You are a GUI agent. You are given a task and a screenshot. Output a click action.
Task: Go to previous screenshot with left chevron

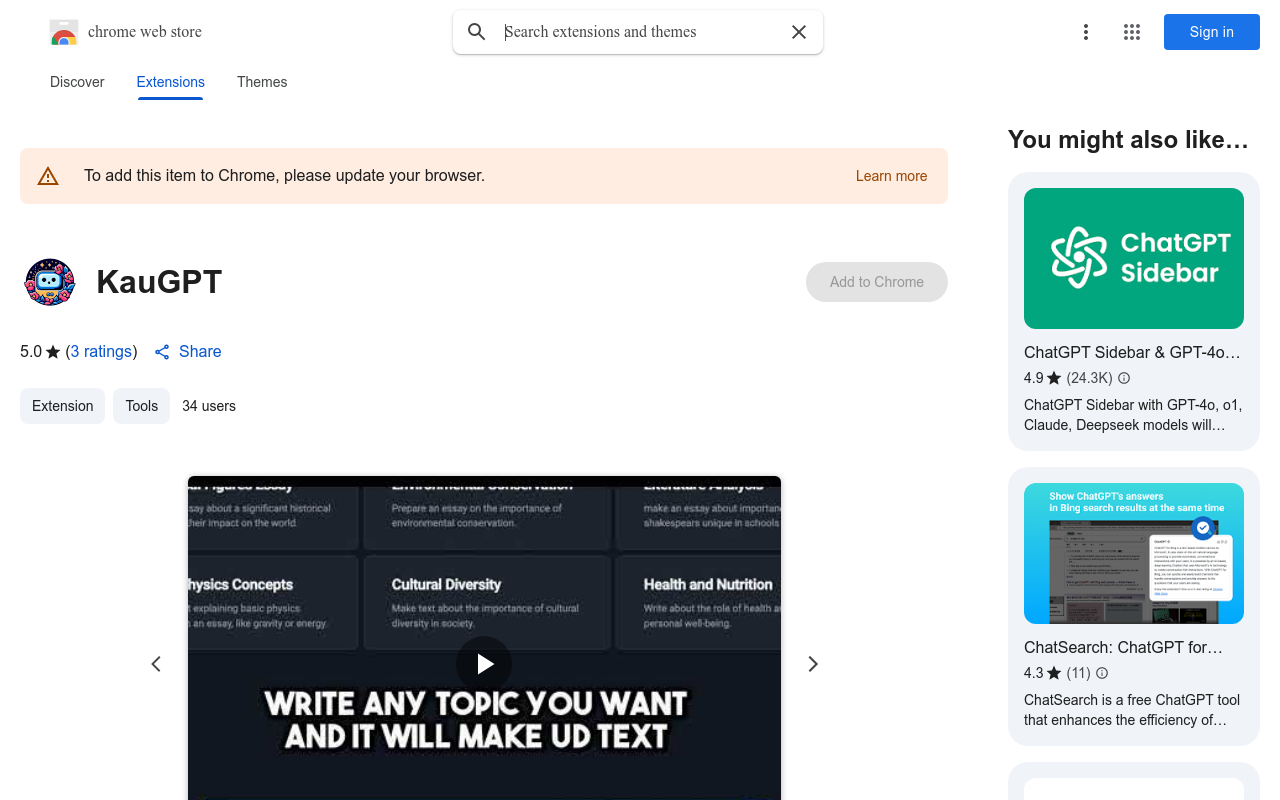pyautogui.click(x=156, y=664)
